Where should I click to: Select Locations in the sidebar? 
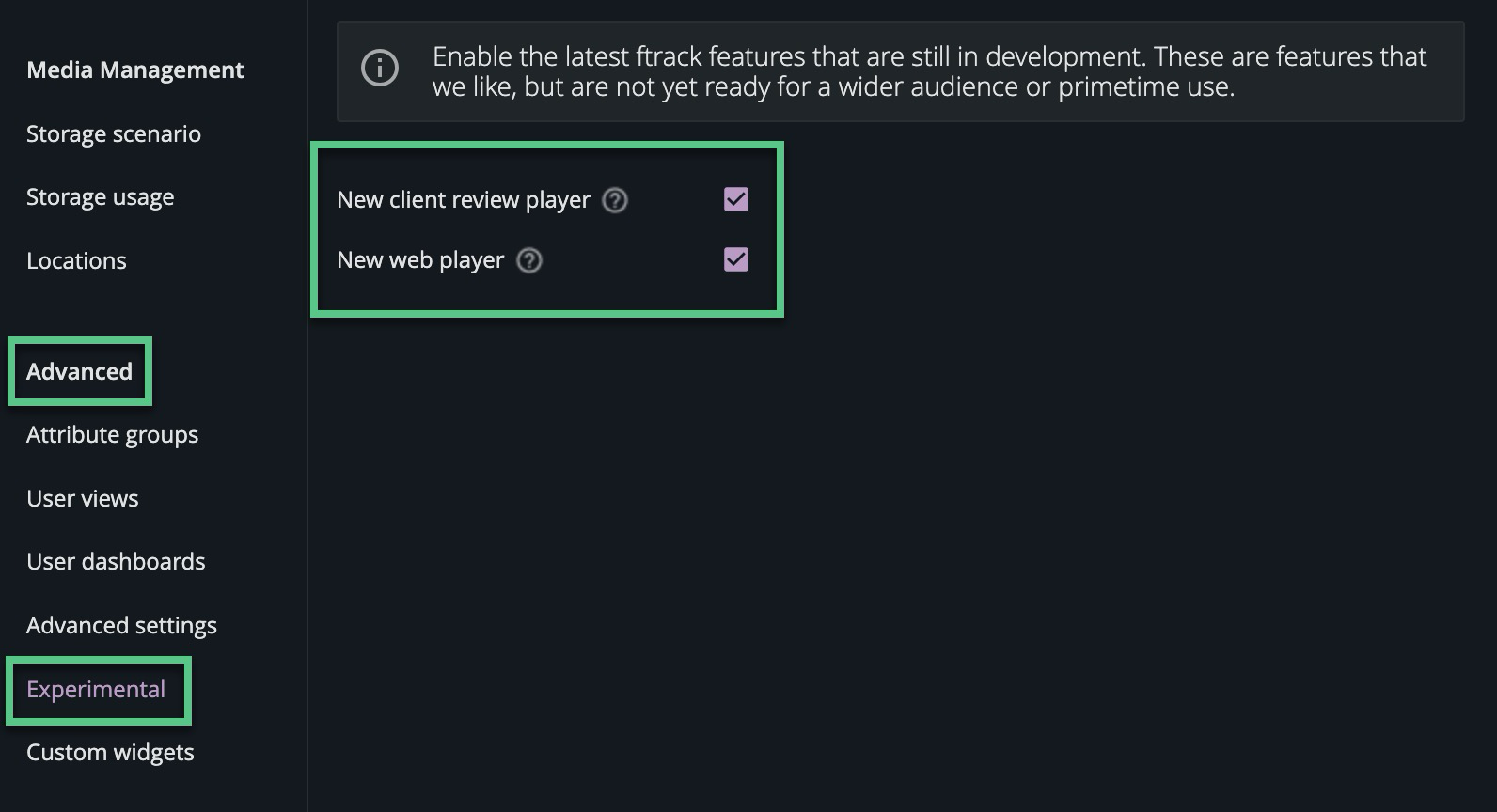pyautogui.click(x=76, y=261)
